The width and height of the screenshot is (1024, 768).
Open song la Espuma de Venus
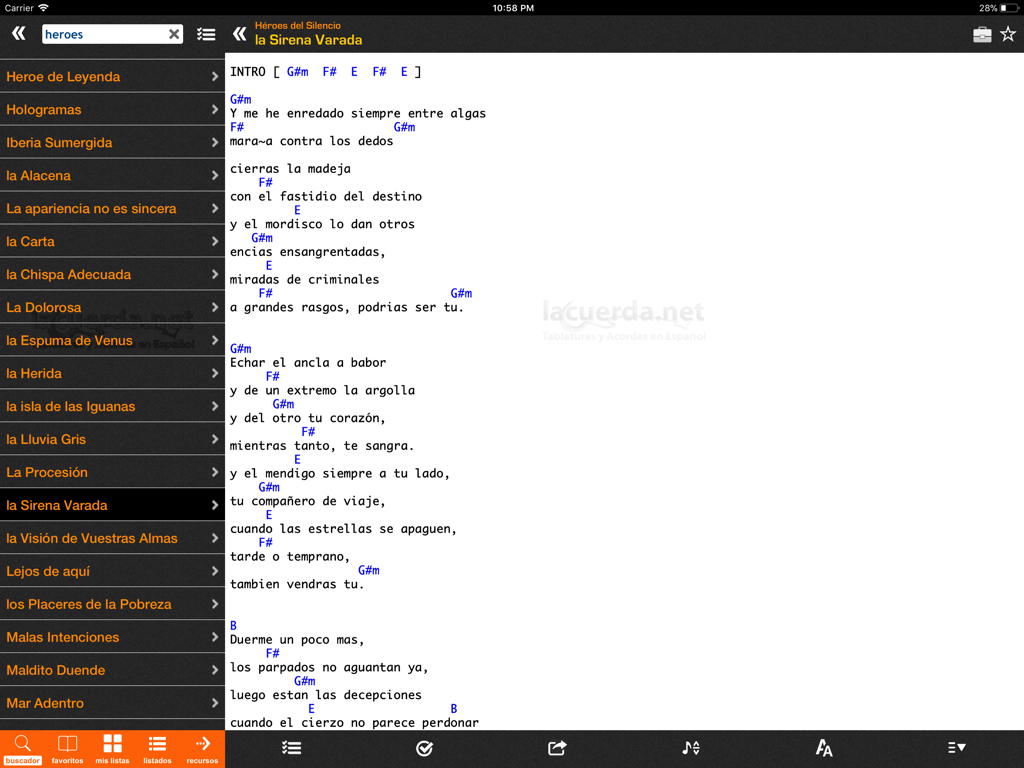[x=112, y=340]
